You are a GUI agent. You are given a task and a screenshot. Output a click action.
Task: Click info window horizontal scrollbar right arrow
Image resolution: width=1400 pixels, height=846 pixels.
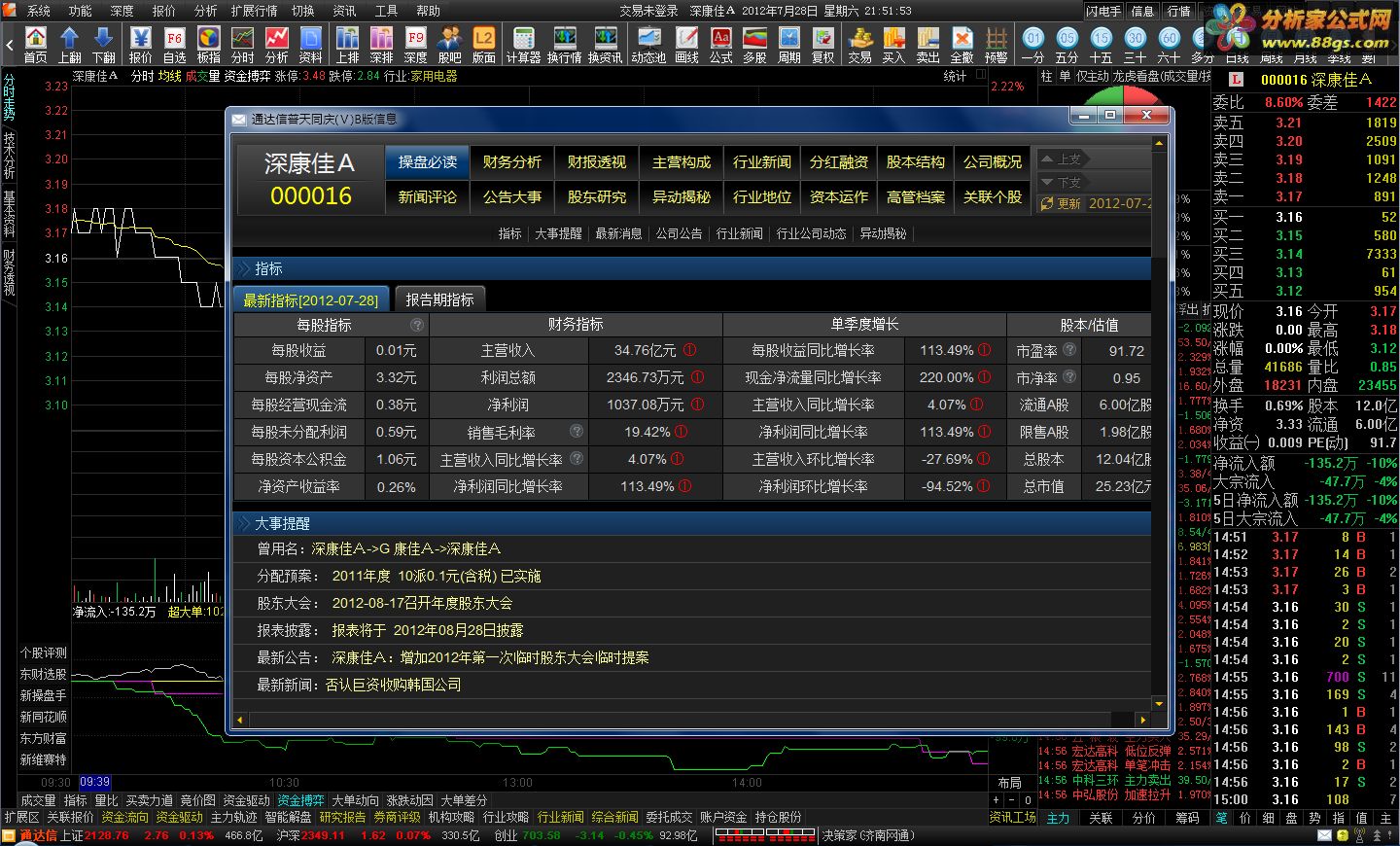pos(1142,721)
